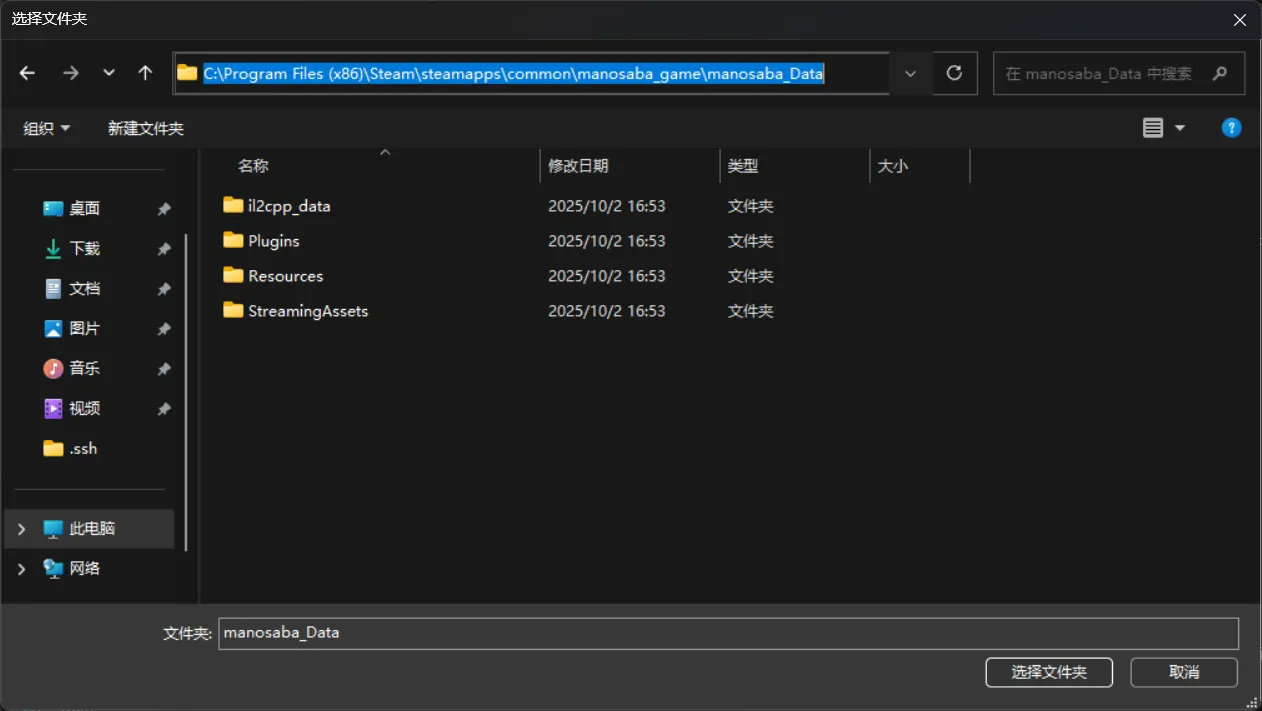Toggle pin next to Pictures (图片)
The height and width of the screenshot is (711, 1262).
pos(164,329)
